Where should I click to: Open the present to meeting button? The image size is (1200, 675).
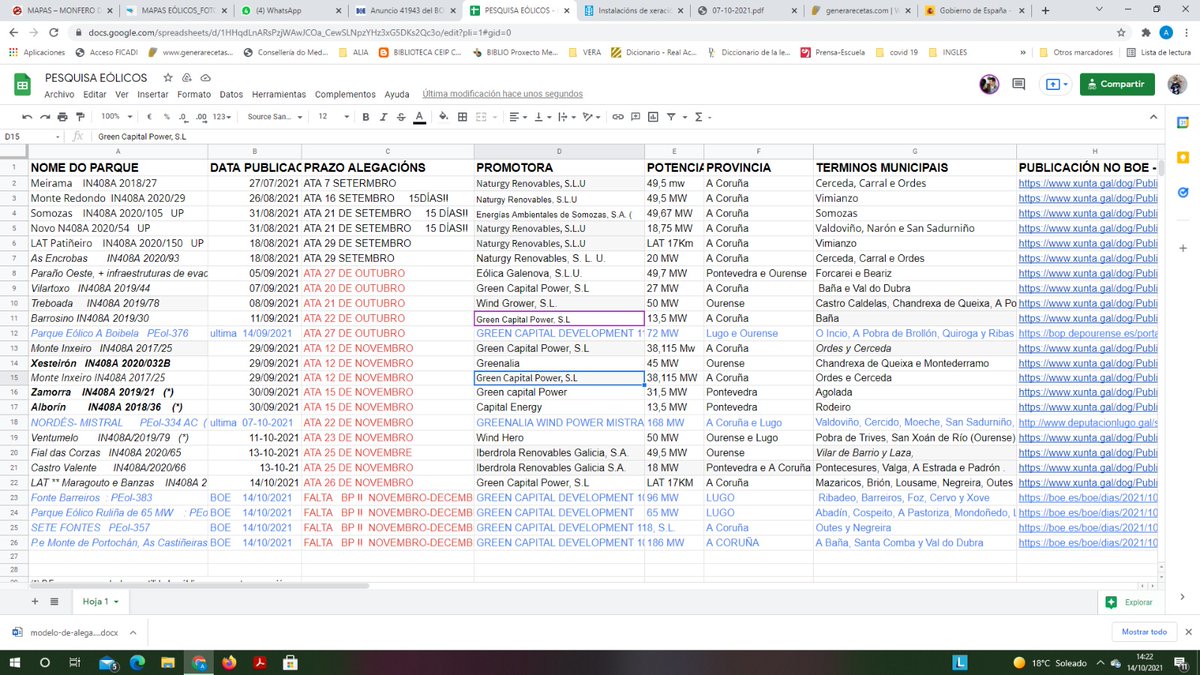click(1055, 85)
